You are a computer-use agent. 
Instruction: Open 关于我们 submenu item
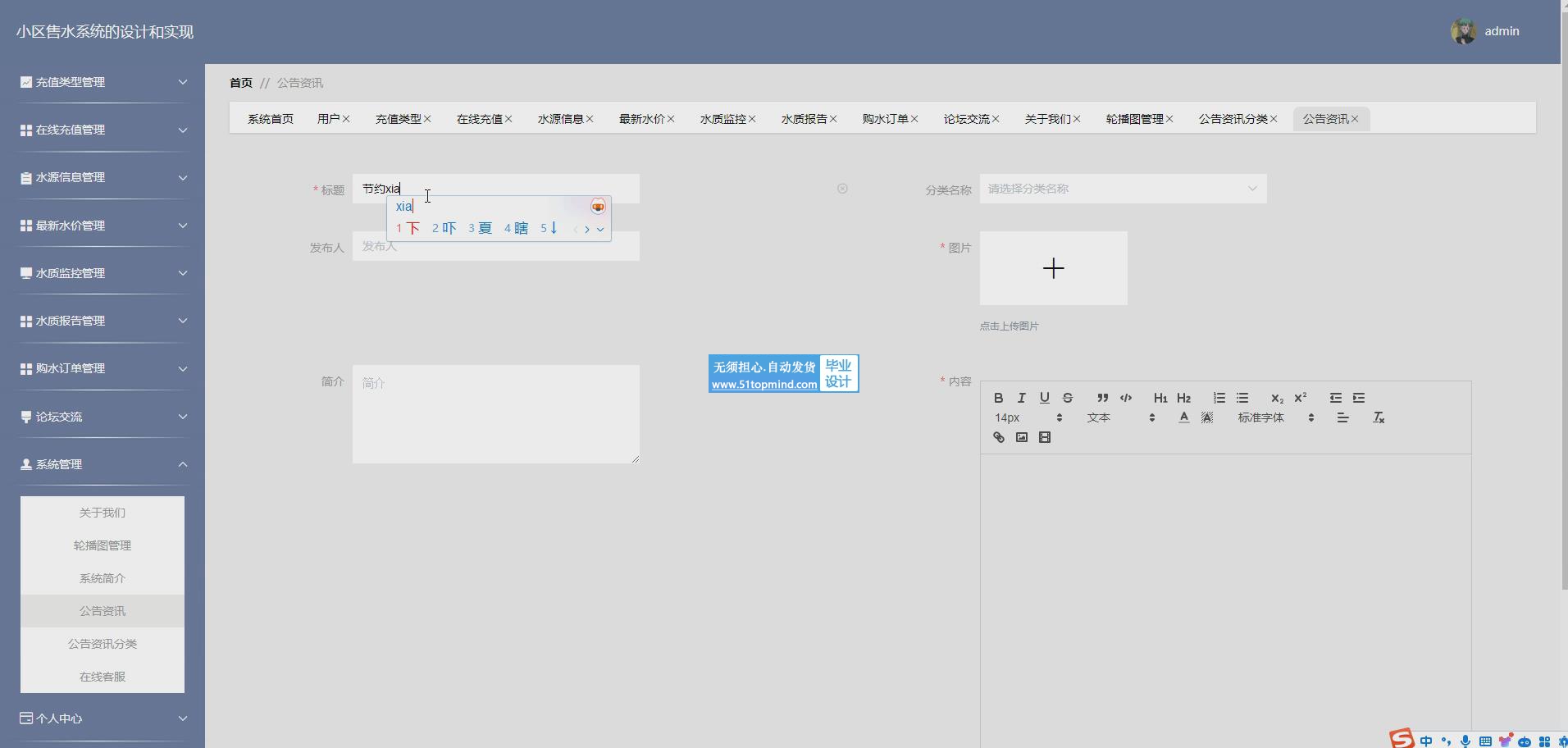coord(103,513)
